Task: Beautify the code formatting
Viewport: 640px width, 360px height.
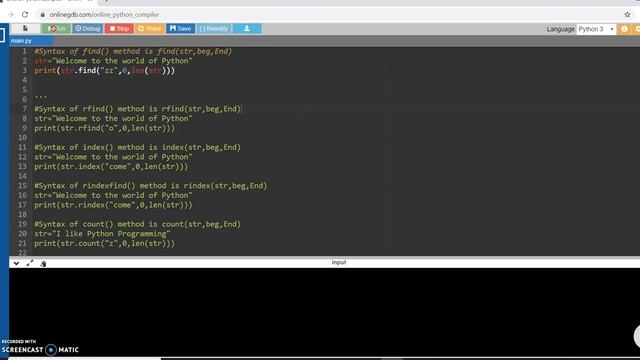Action: coord(214,29)
